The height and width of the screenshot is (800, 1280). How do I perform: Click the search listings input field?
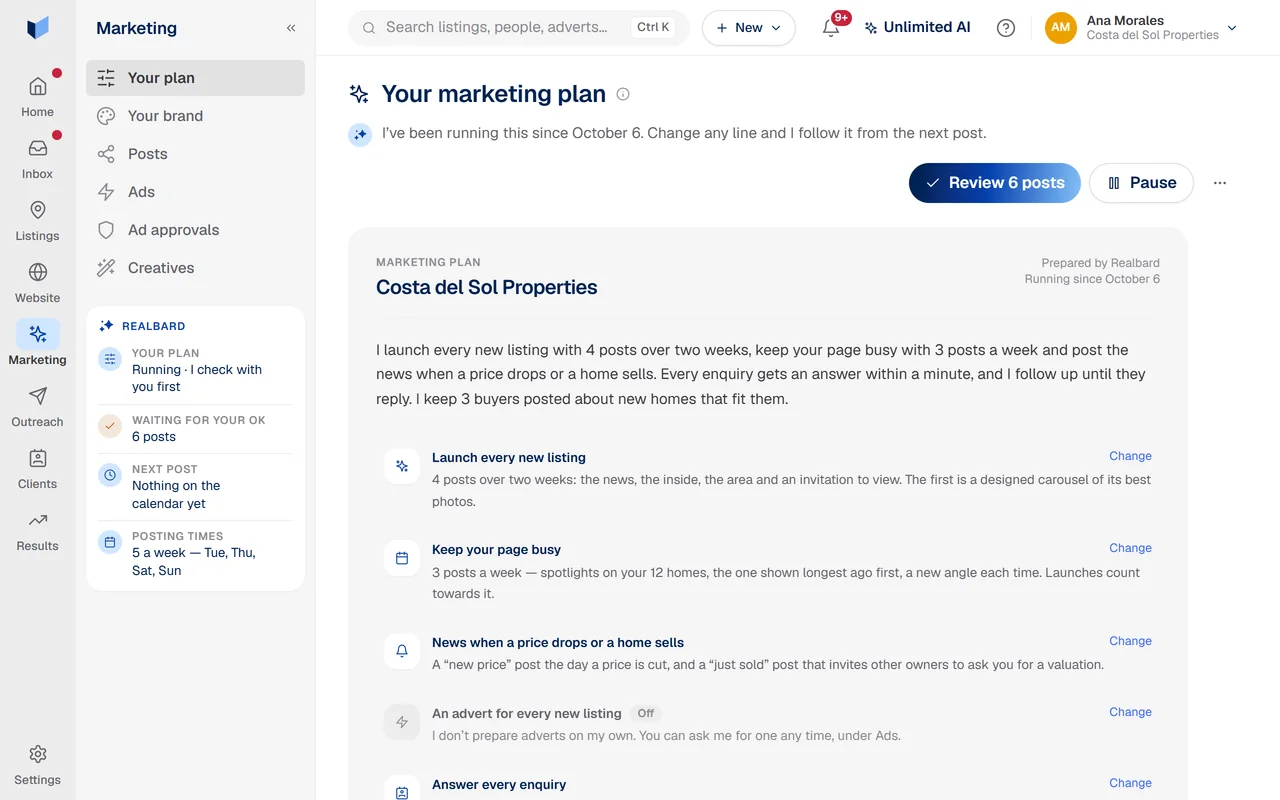coord(518,28)
